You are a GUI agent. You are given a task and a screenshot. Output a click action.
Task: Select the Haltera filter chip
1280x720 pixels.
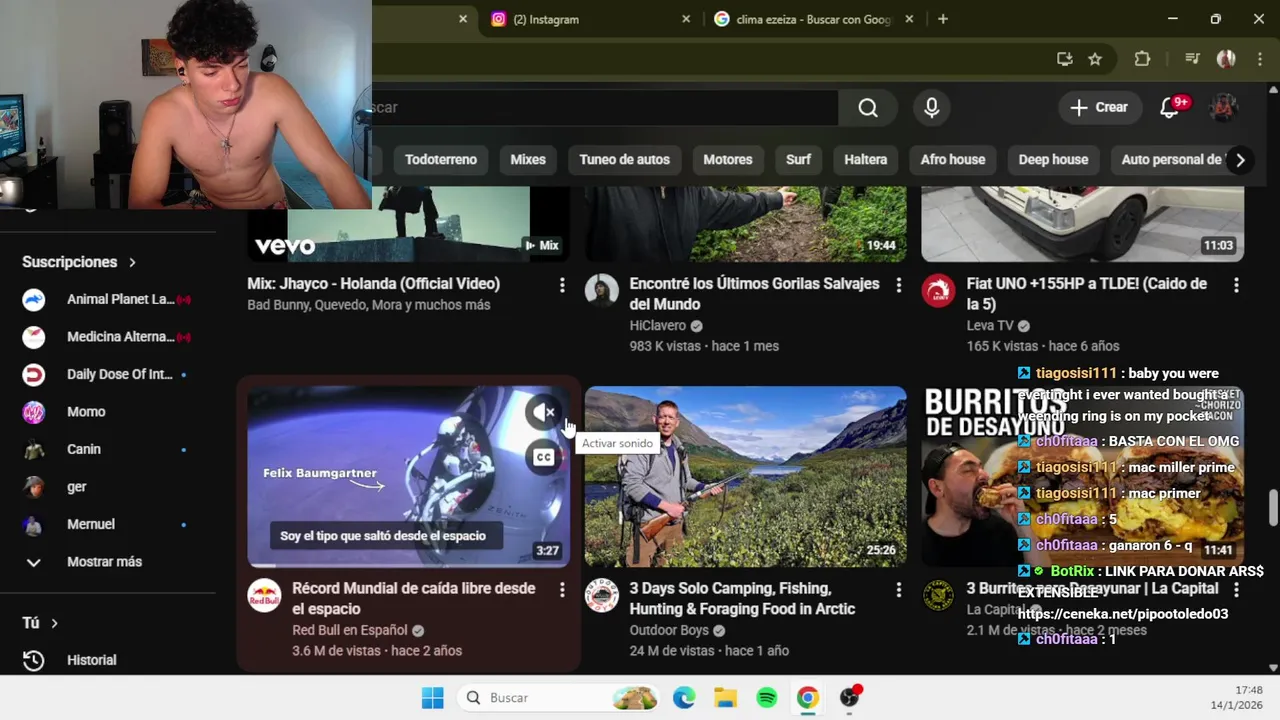pyautogui.click(x=866, y=160)
